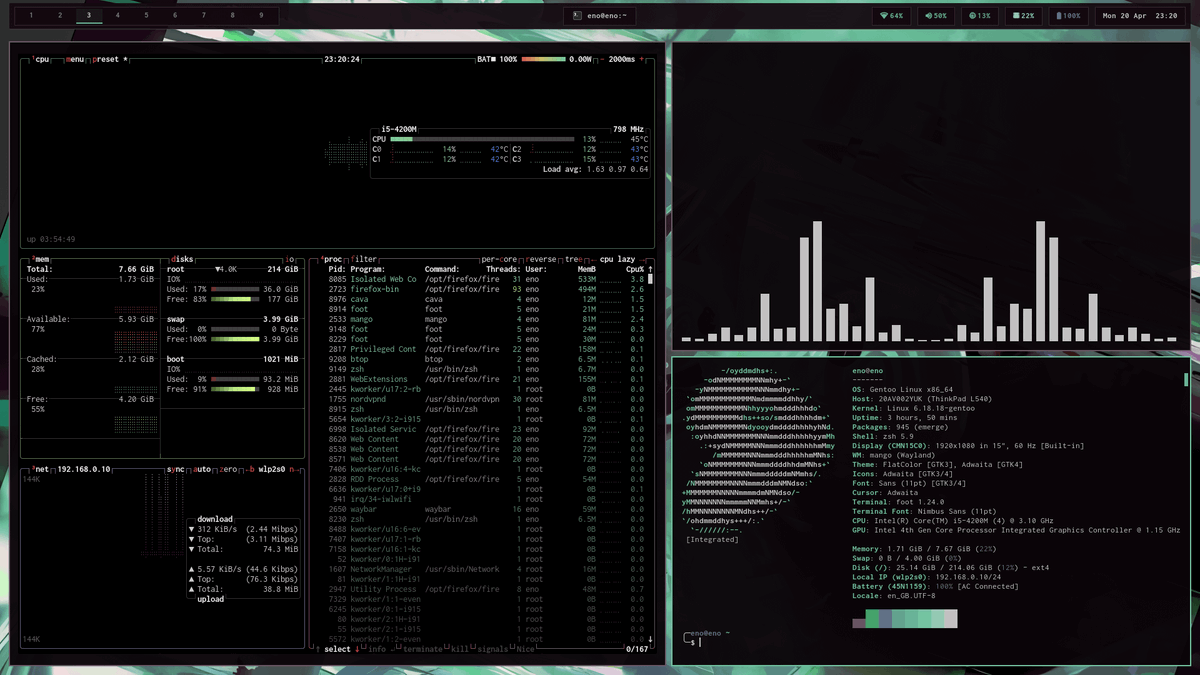Image resolution: width=1200 pixels, height=675 pixels.
Task: Switch to workspace 9
Action: pos(262,16)
